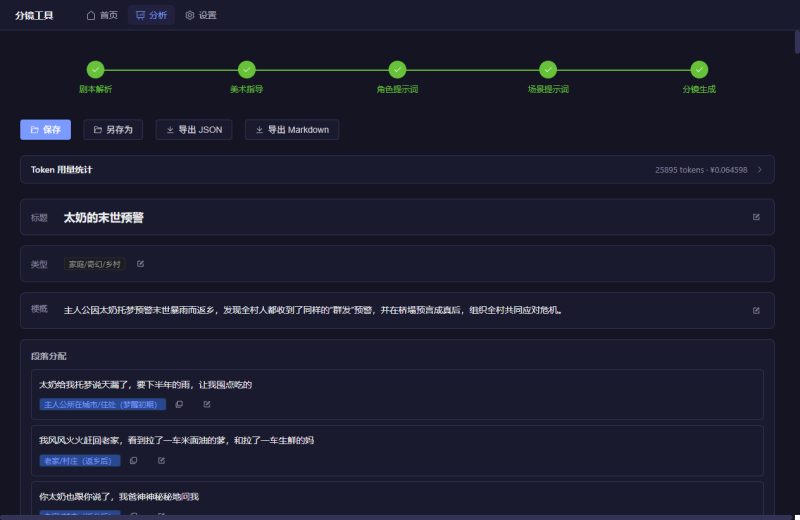Open the 场景提示词 step
Screen dimensions: 800x520
coord(548,70)
